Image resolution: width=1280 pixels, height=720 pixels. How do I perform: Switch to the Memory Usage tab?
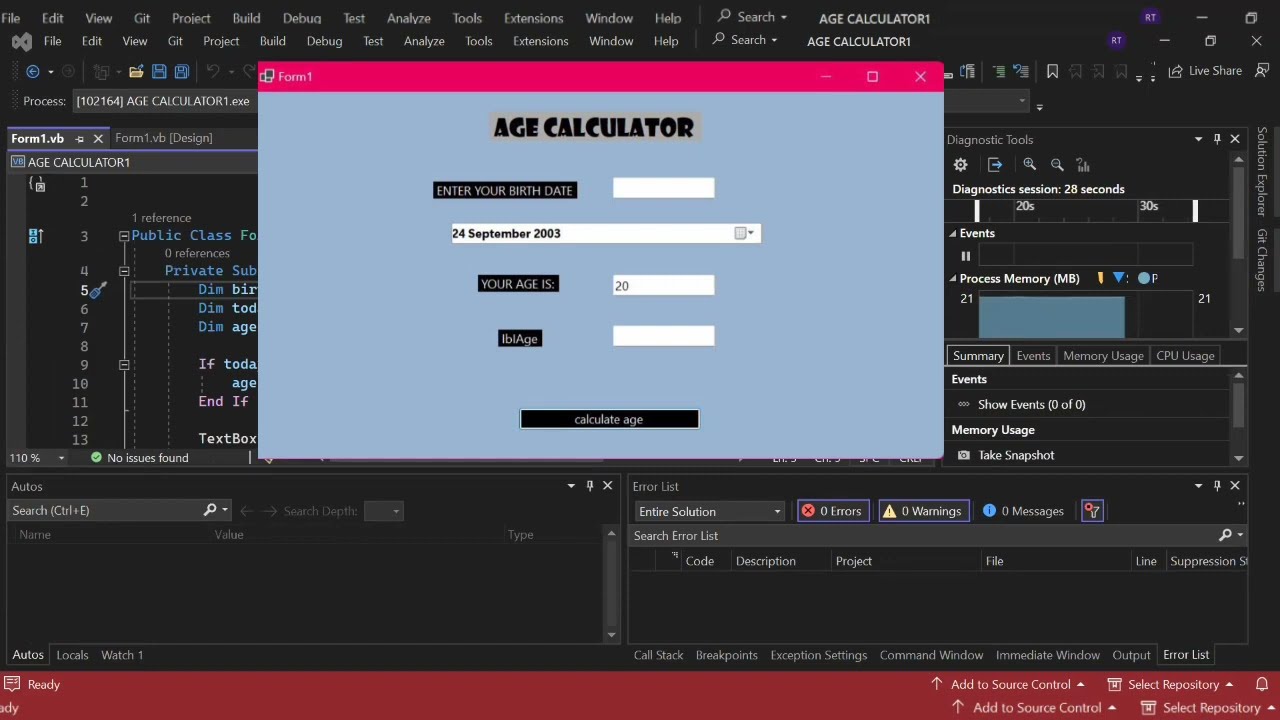1103,356
